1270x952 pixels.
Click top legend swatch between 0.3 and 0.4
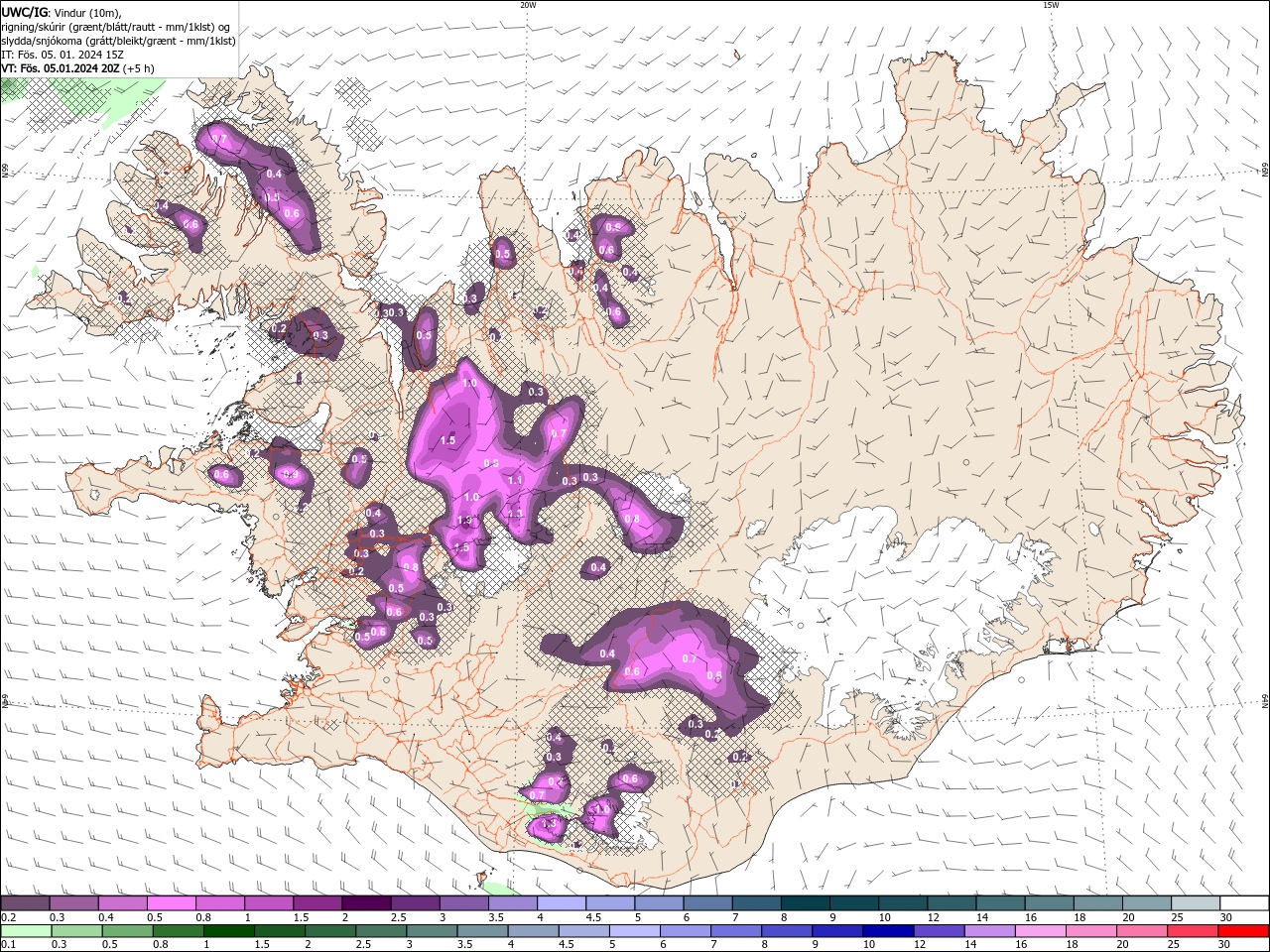click(73, 903)
